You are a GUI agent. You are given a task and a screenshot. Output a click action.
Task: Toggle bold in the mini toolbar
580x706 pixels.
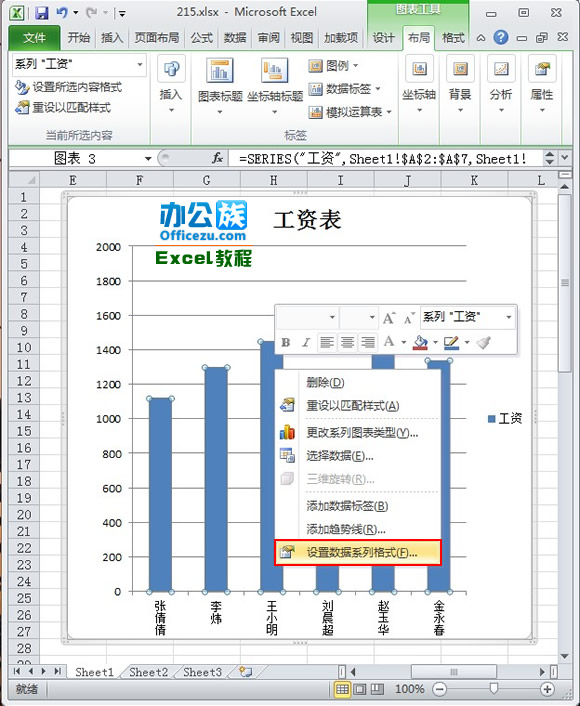pos(285,343)
